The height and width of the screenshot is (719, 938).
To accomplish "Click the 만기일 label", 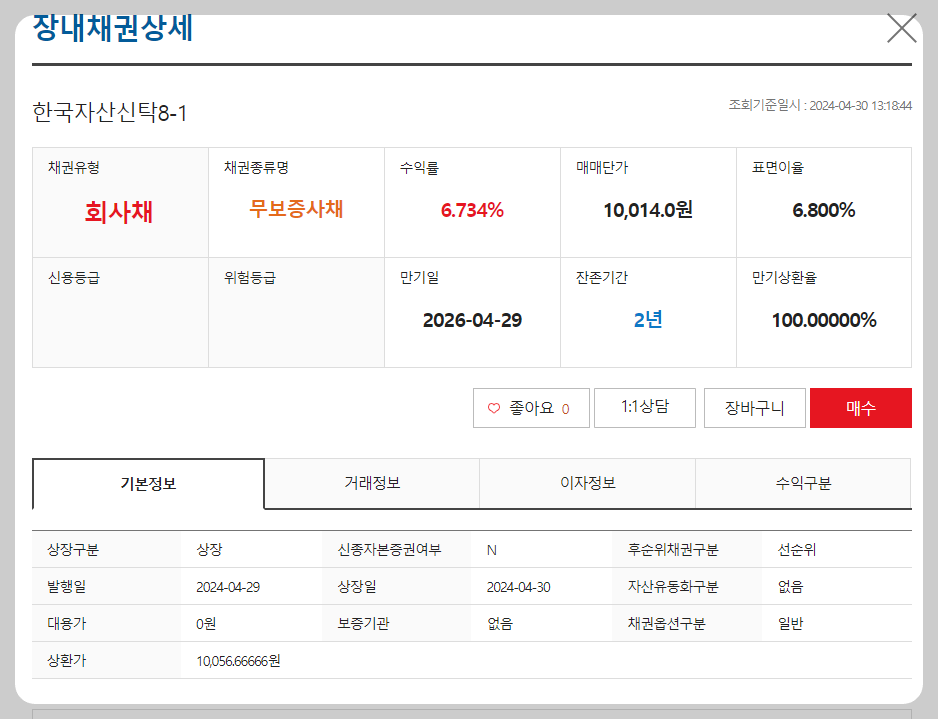I will [x=419, y=278].
